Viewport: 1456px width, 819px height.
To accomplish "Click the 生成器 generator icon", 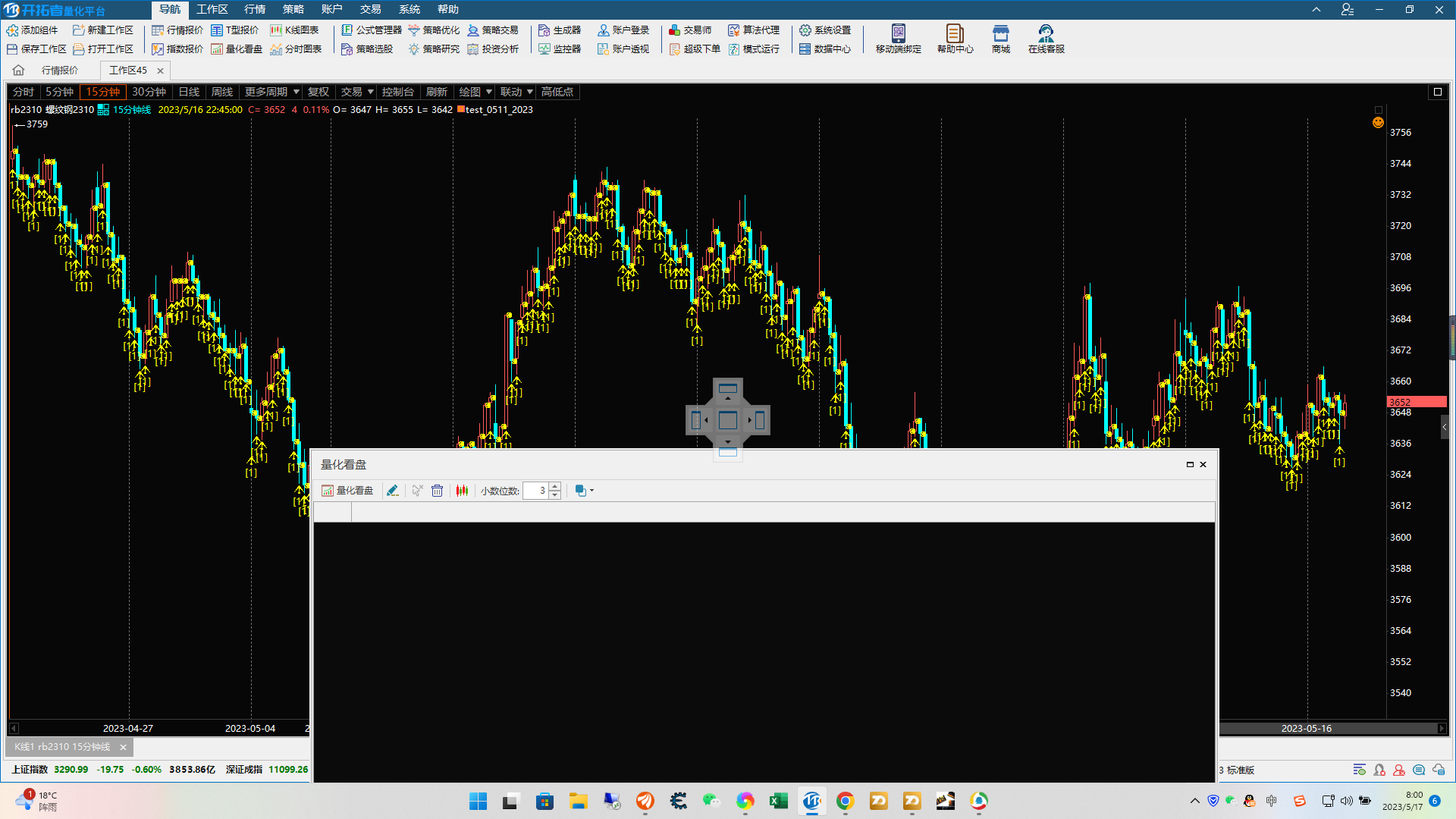I will coord(560,30).
